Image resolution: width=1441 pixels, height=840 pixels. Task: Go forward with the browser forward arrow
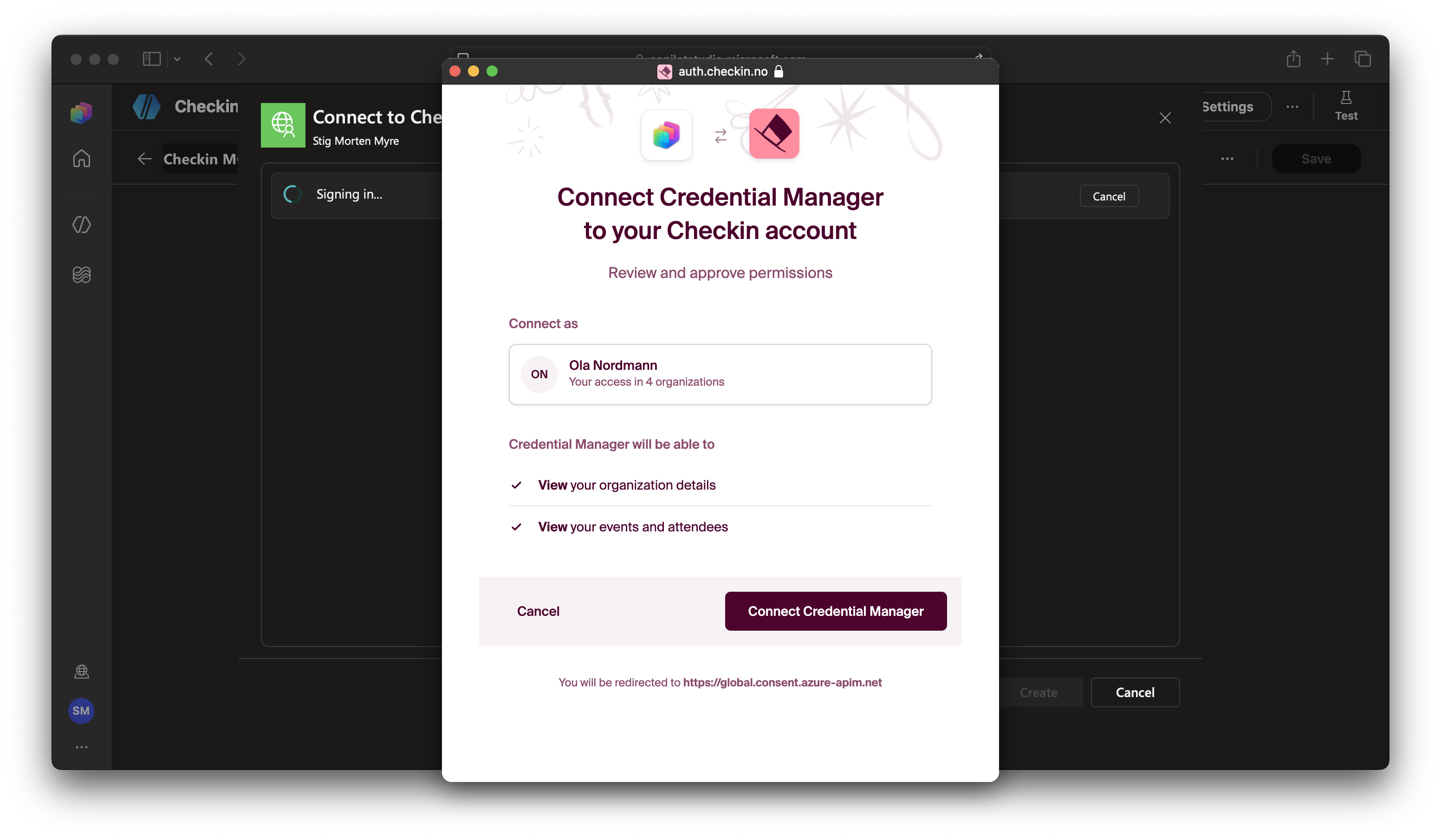pyautogui.click(x=241, y=59)
